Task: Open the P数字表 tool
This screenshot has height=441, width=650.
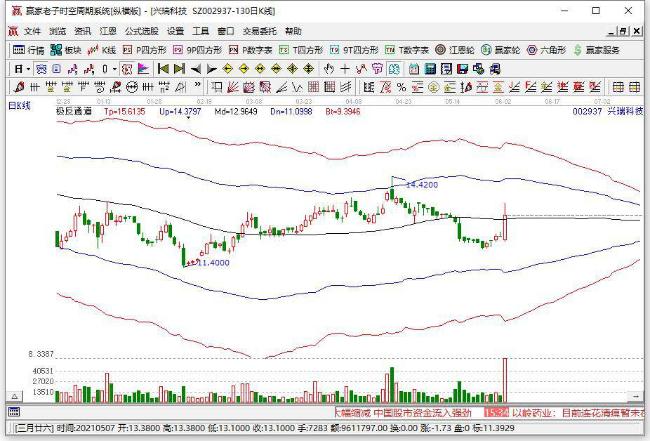Action: [x=250, y=50]
